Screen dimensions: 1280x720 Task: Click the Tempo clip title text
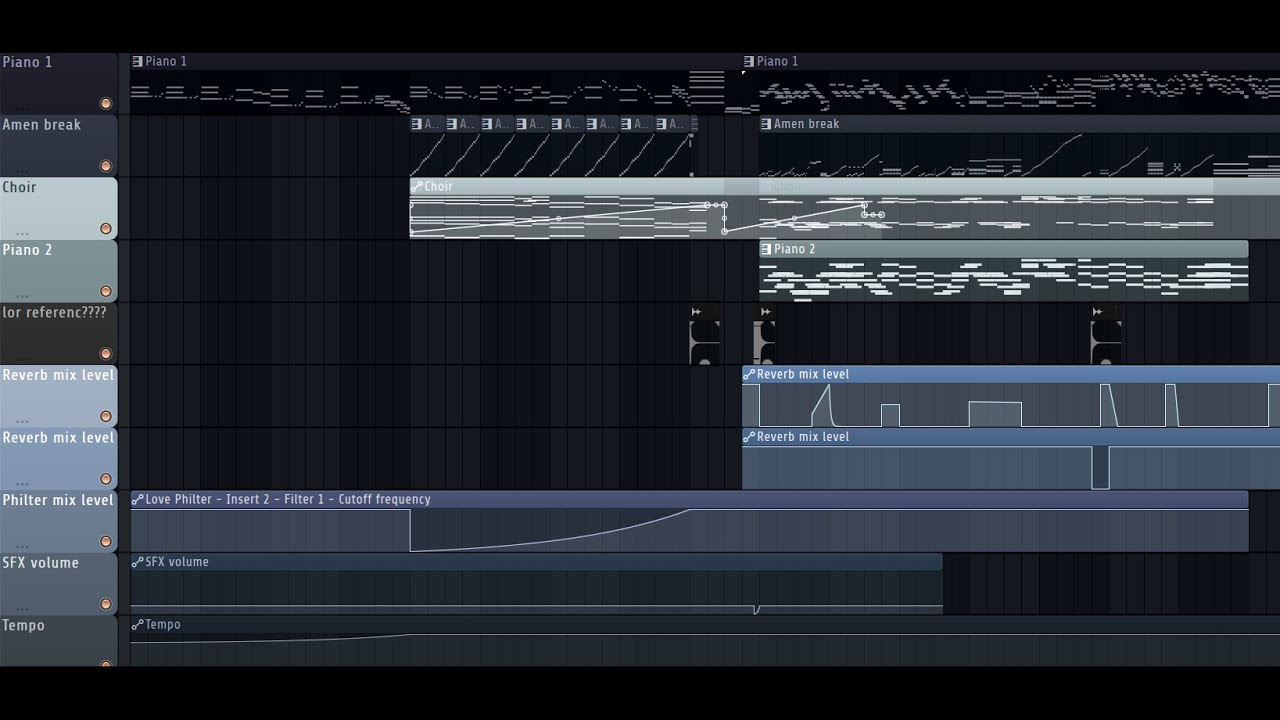(x=163, y=625)
